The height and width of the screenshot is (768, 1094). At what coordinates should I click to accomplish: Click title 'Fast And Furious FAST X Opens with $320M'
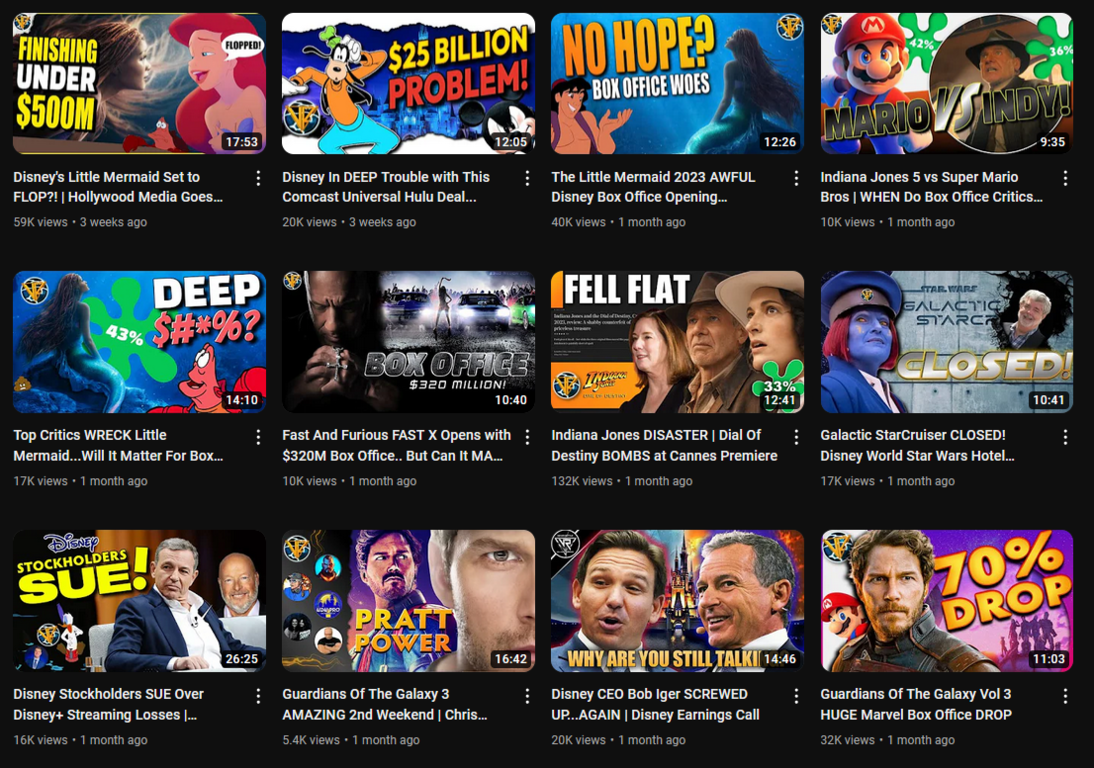(396, 446)
